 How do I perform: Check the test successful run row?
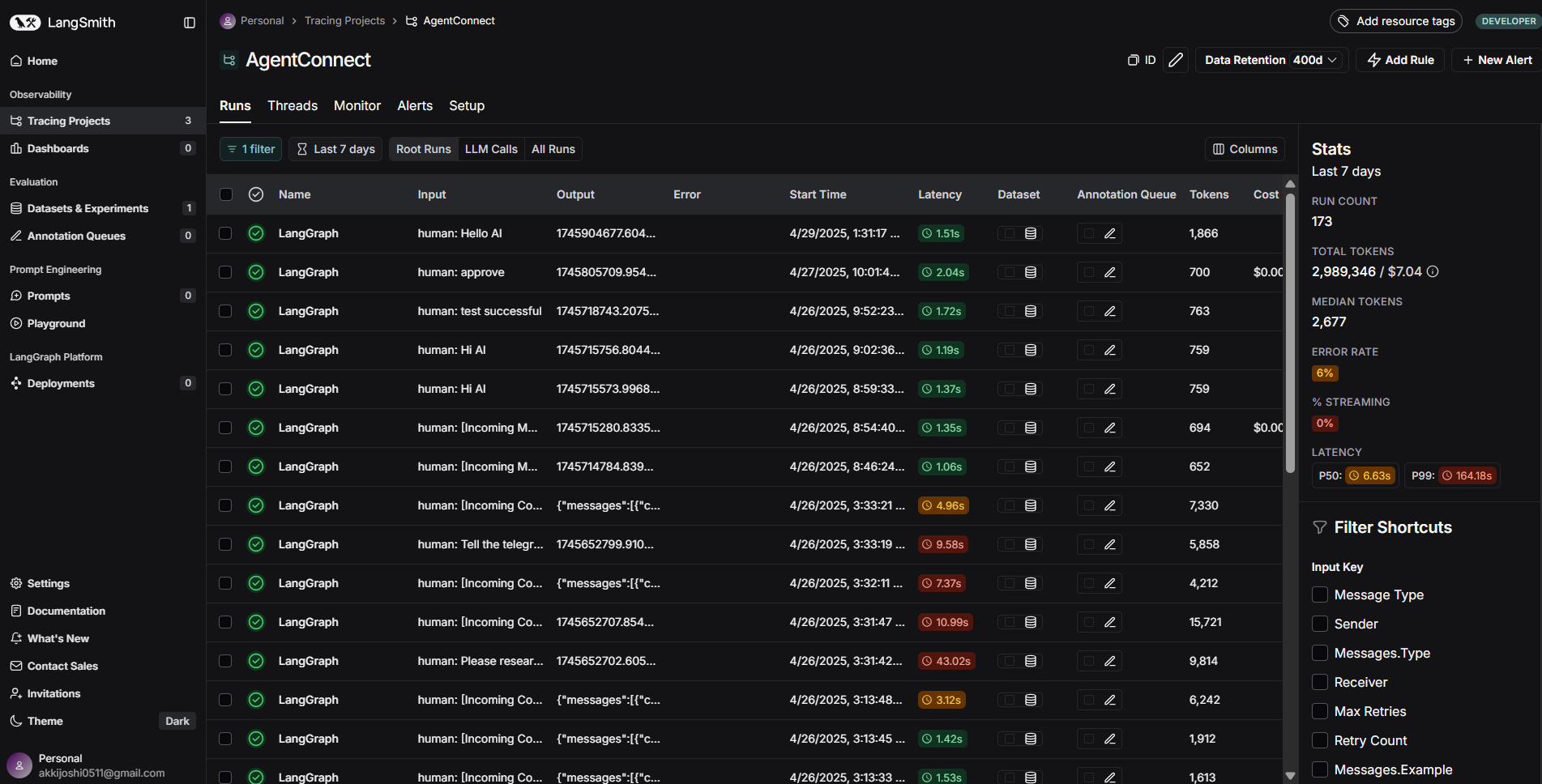click(x=225, y=311)
